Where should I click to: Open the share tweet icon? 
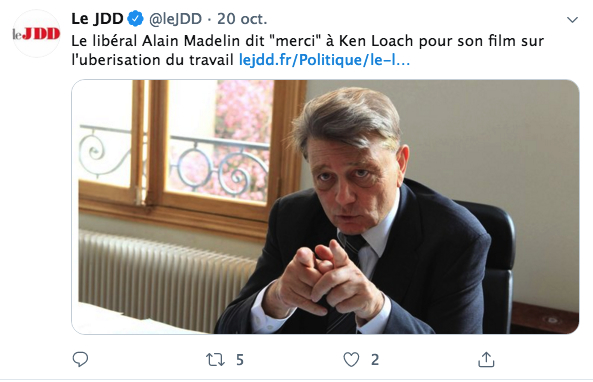click(486, 359)
